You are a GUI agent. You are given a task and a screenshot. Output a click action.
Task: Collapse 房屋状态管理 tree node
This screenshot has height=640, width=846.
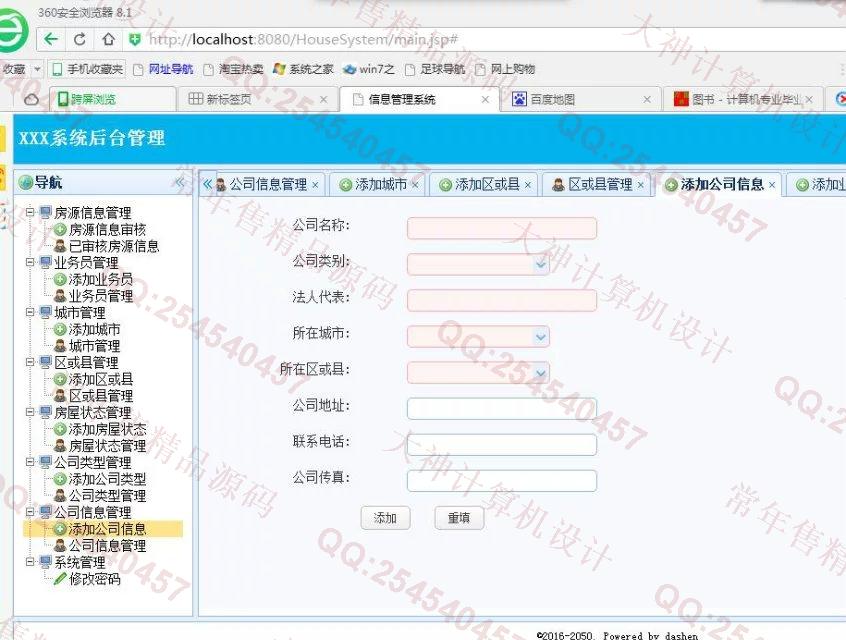[30, 412]
